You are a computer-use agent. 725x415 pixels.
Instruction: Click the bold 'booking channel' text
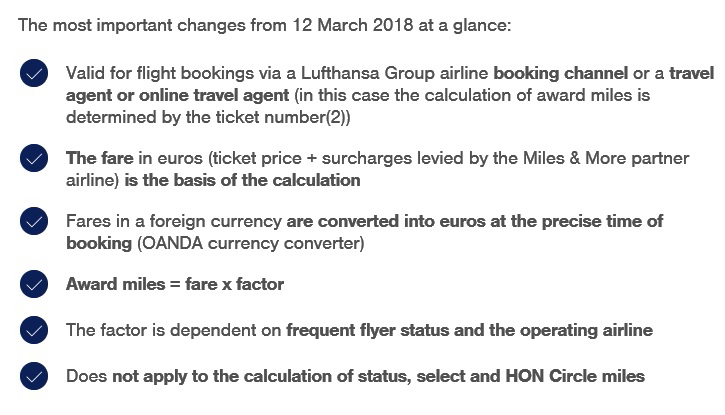pyautogui.click(x=561, y=73)
